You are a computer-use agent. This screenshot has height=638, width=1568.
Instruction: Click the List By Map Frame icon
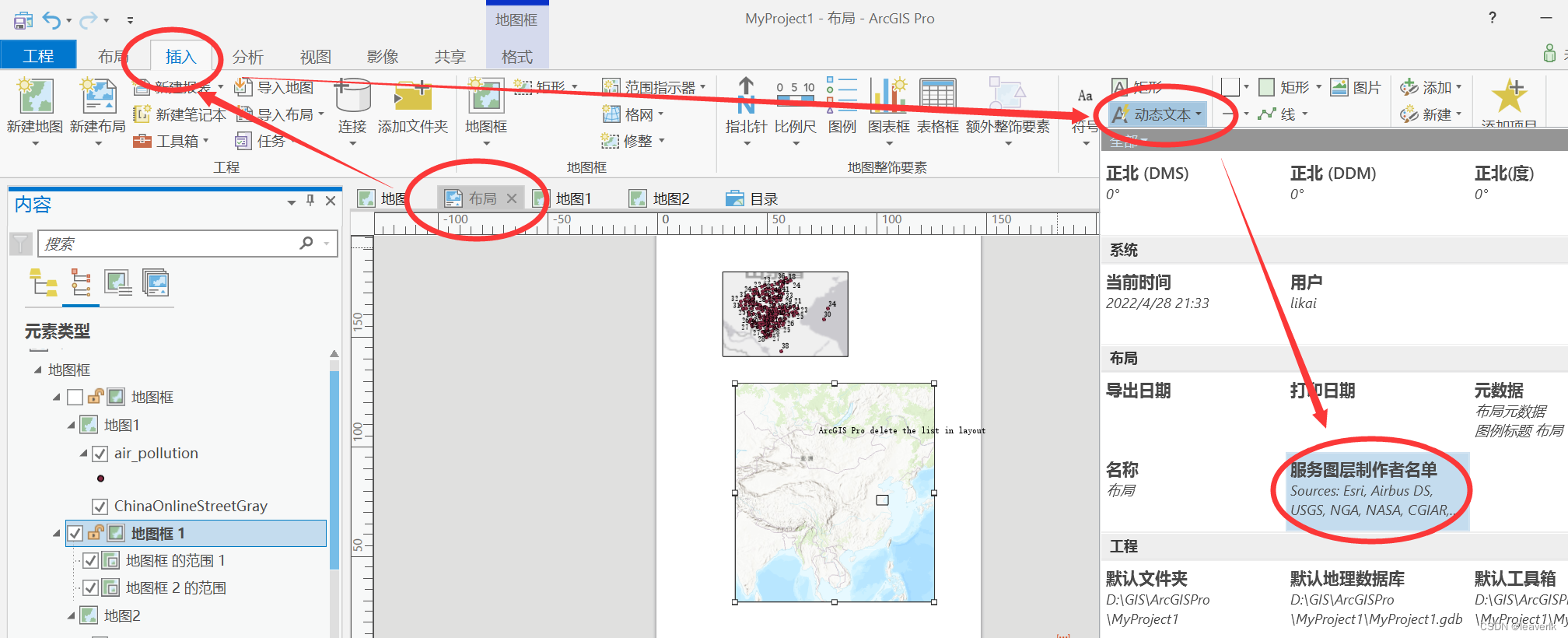118,282
